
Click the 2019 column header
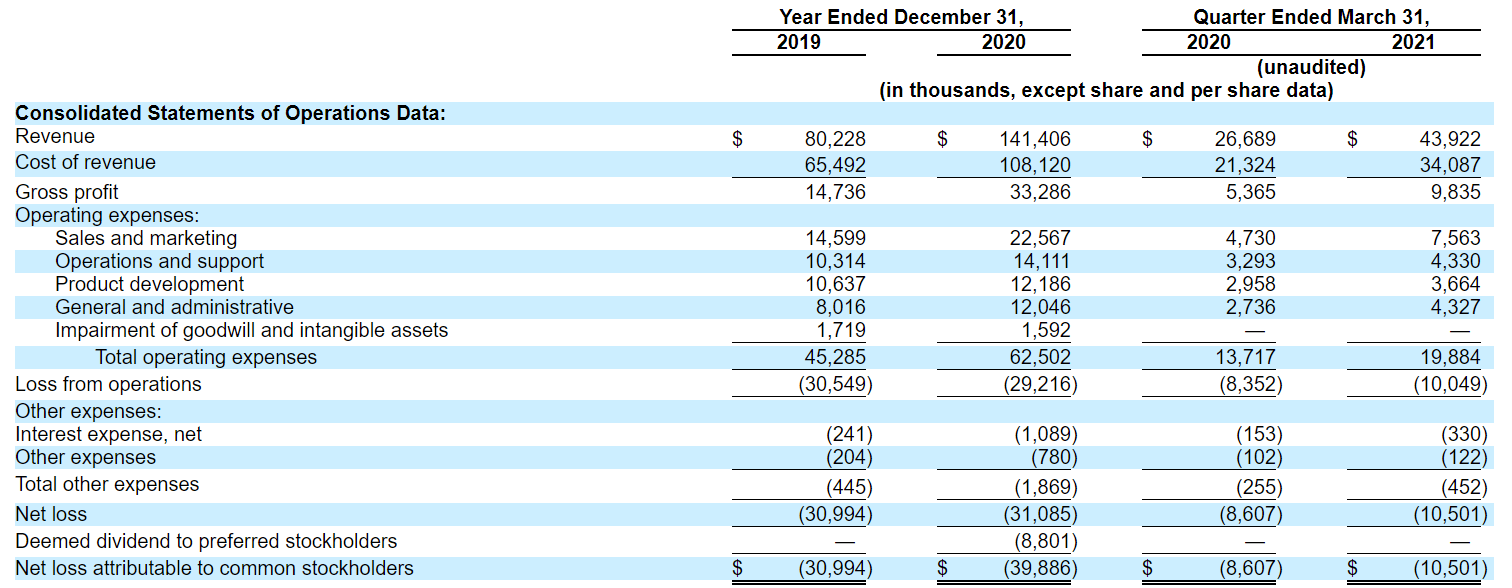(798, 42)
